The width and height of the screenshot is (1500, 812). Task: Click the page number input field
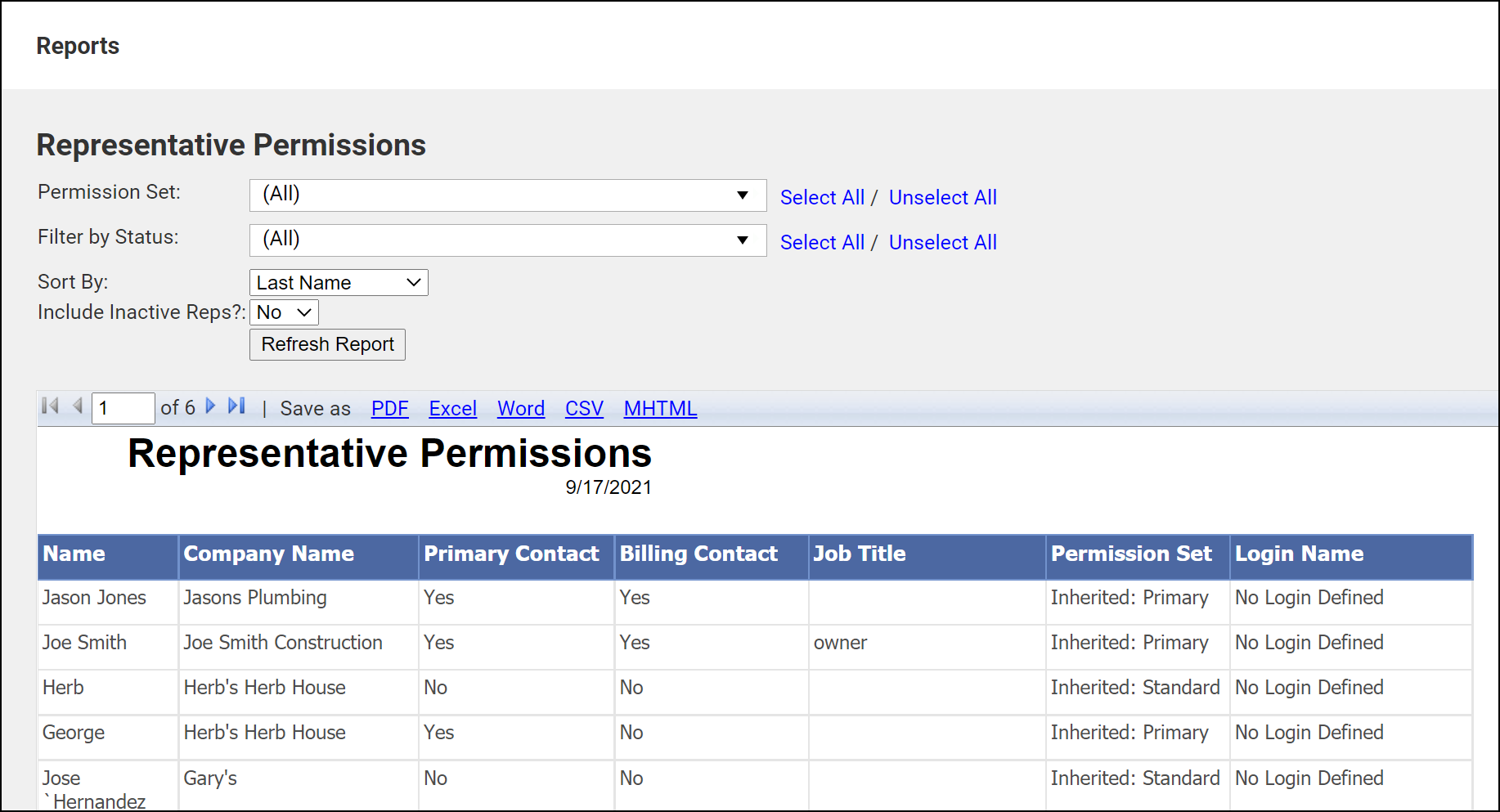tap(123, 408)
